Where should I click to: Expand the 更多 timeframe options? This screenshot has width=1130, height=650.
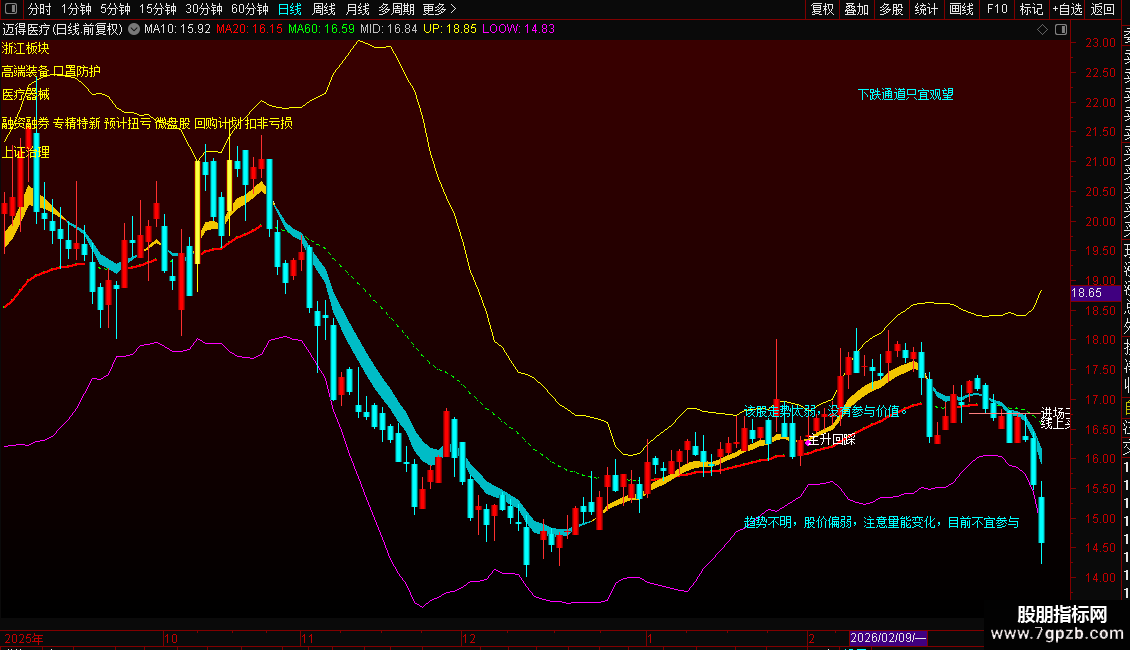(x=440, y=9)
